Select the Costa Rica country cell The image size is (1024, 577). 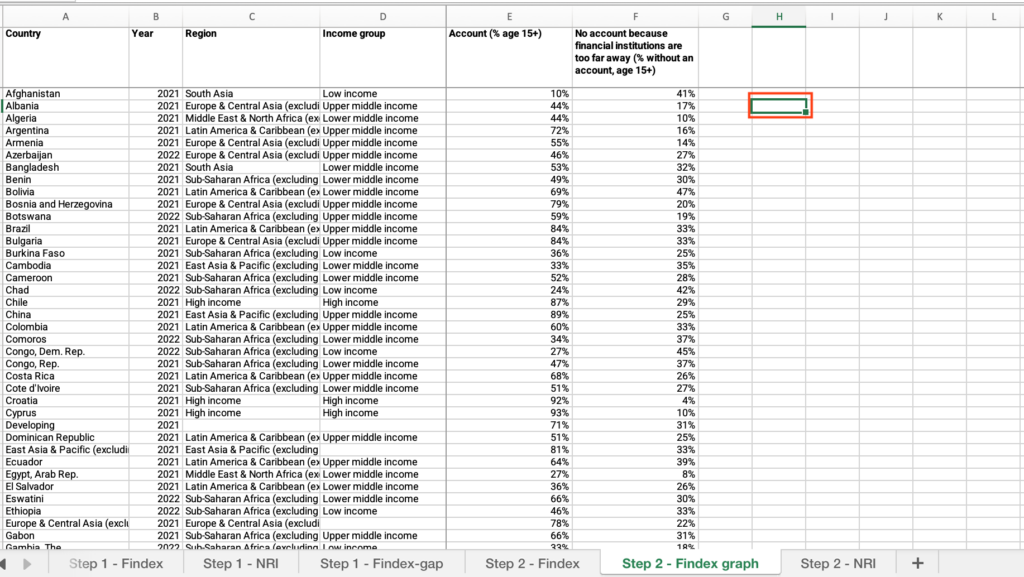point(65,376)
